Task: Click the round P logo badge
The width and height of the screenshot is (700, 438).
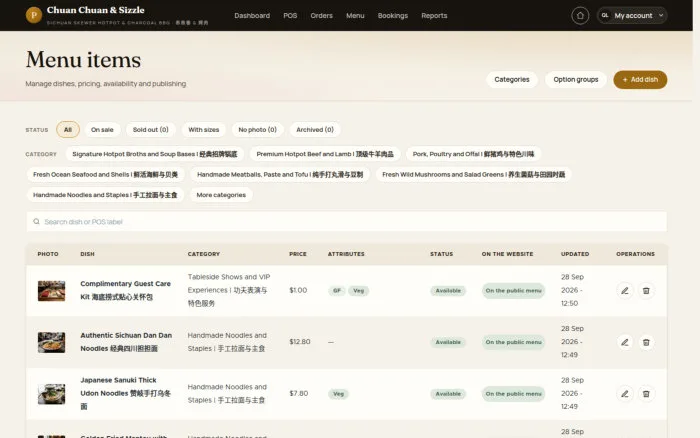Action: 34,15
